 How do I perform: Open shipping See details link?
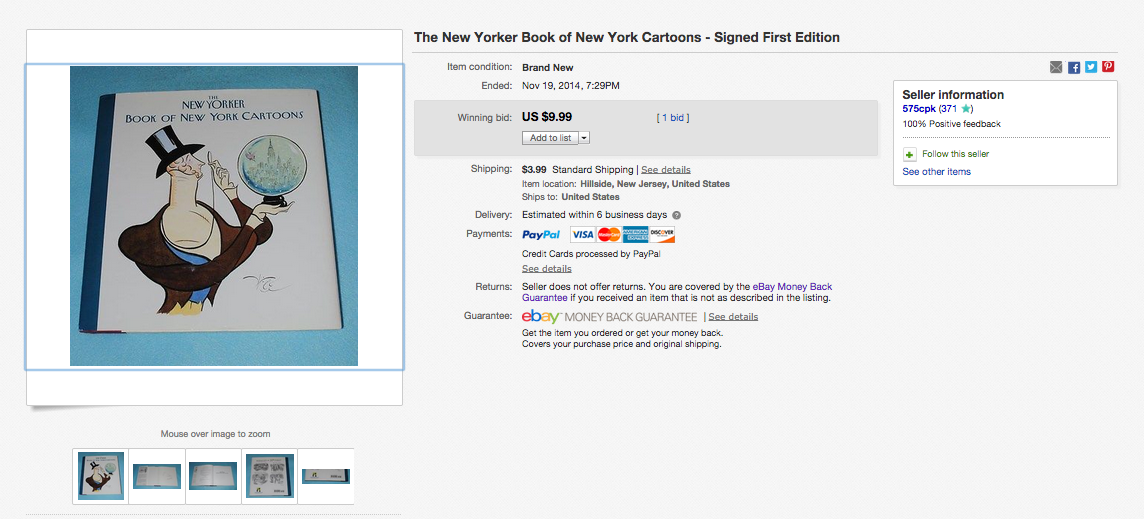[666, 169]
